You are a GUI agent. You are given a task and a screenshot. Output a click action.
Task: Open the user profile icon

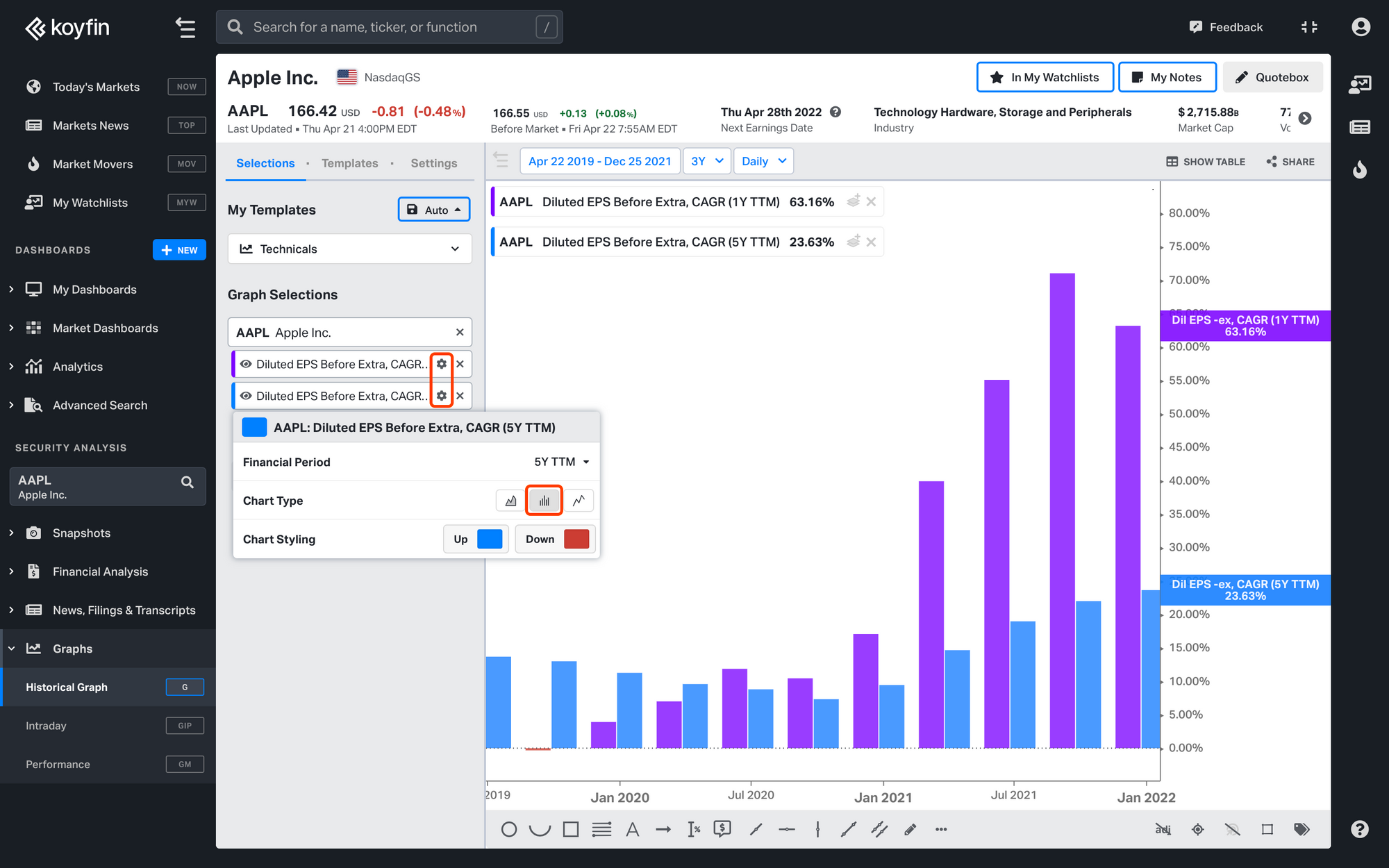[1361, 27]
